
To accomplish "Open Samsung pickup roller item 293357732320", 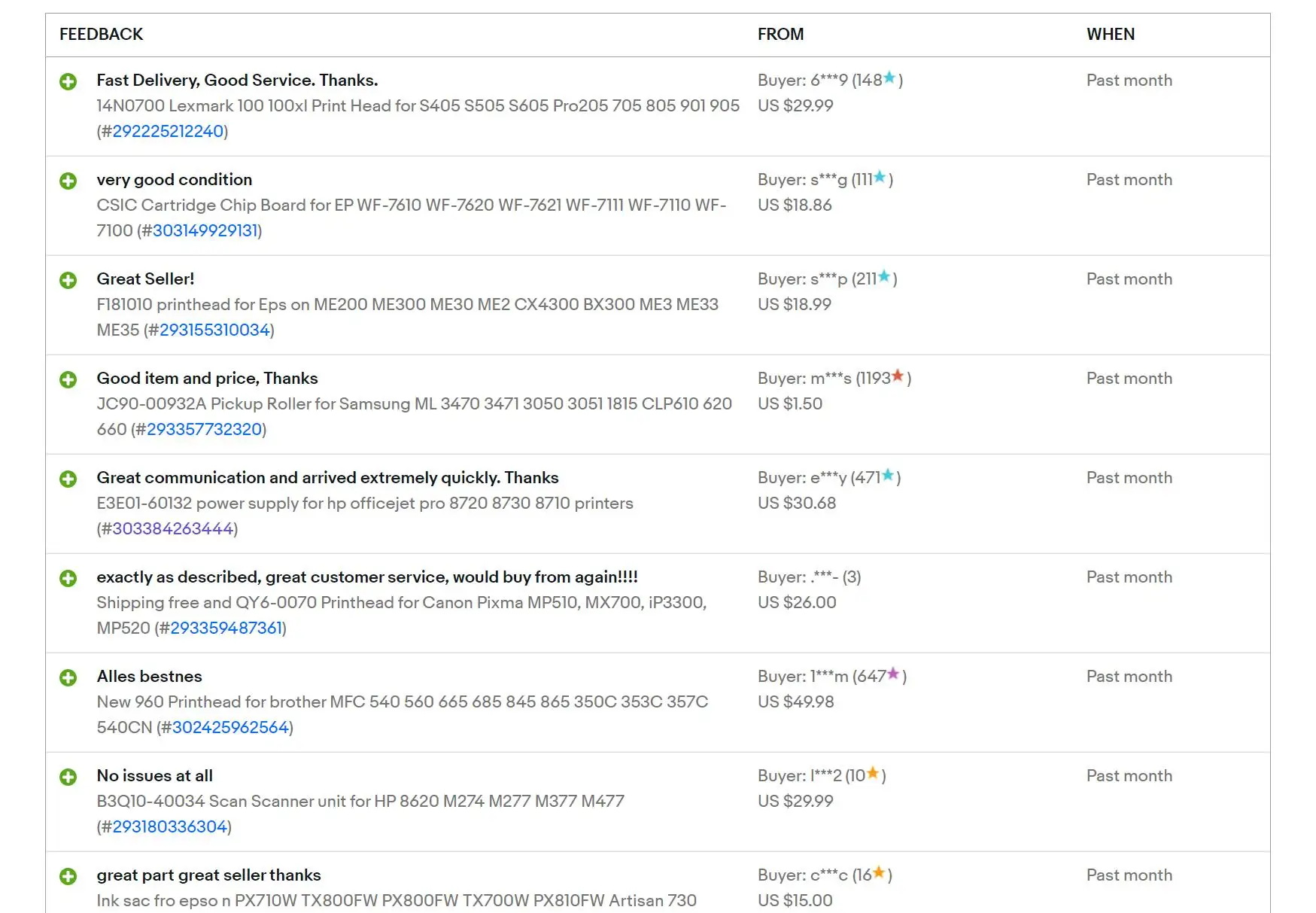I will click(x=204, y=429).
